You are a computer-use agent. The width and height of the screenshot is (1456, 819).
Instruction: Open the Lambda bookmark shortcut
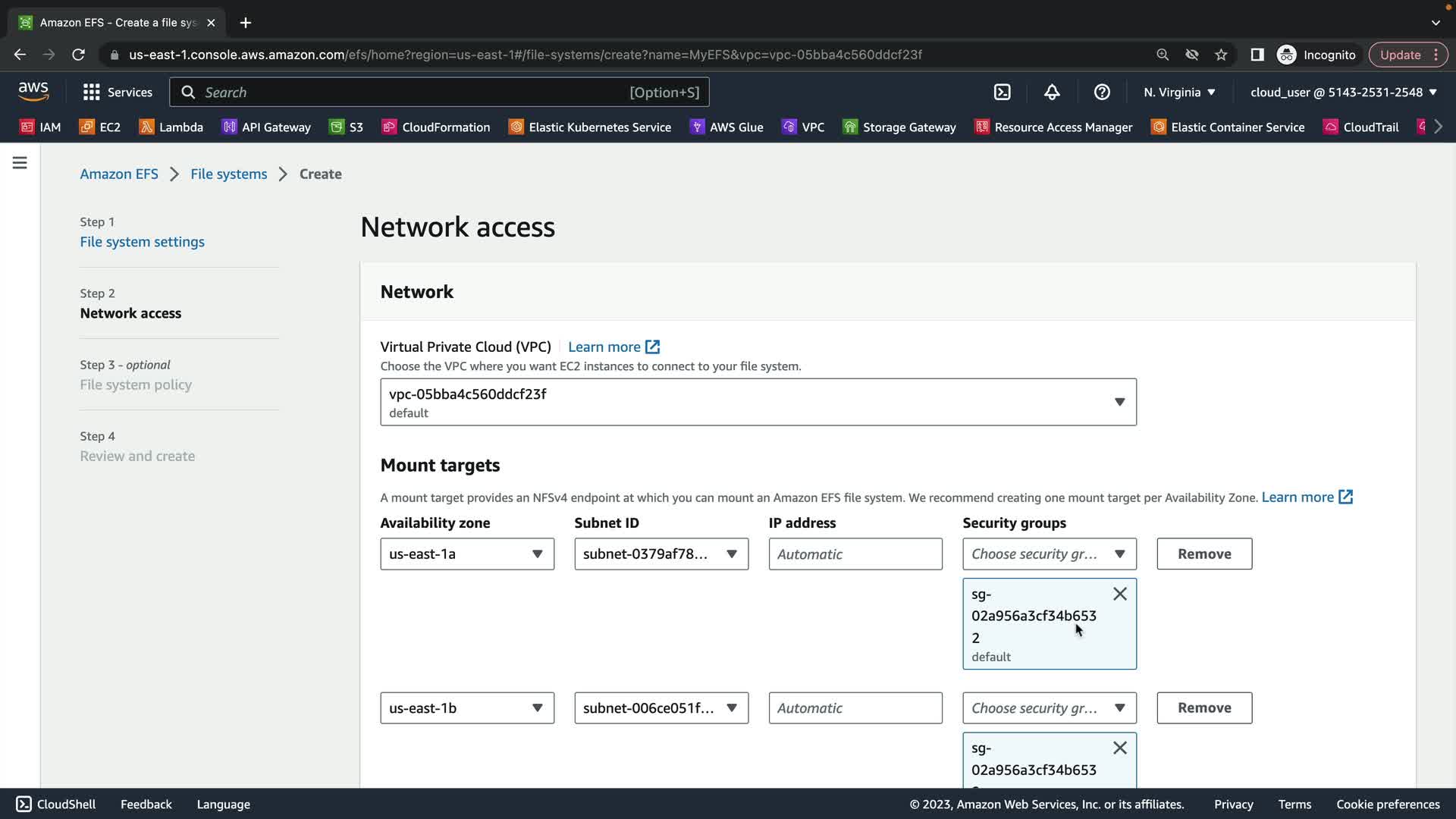(x=171, y=127)
